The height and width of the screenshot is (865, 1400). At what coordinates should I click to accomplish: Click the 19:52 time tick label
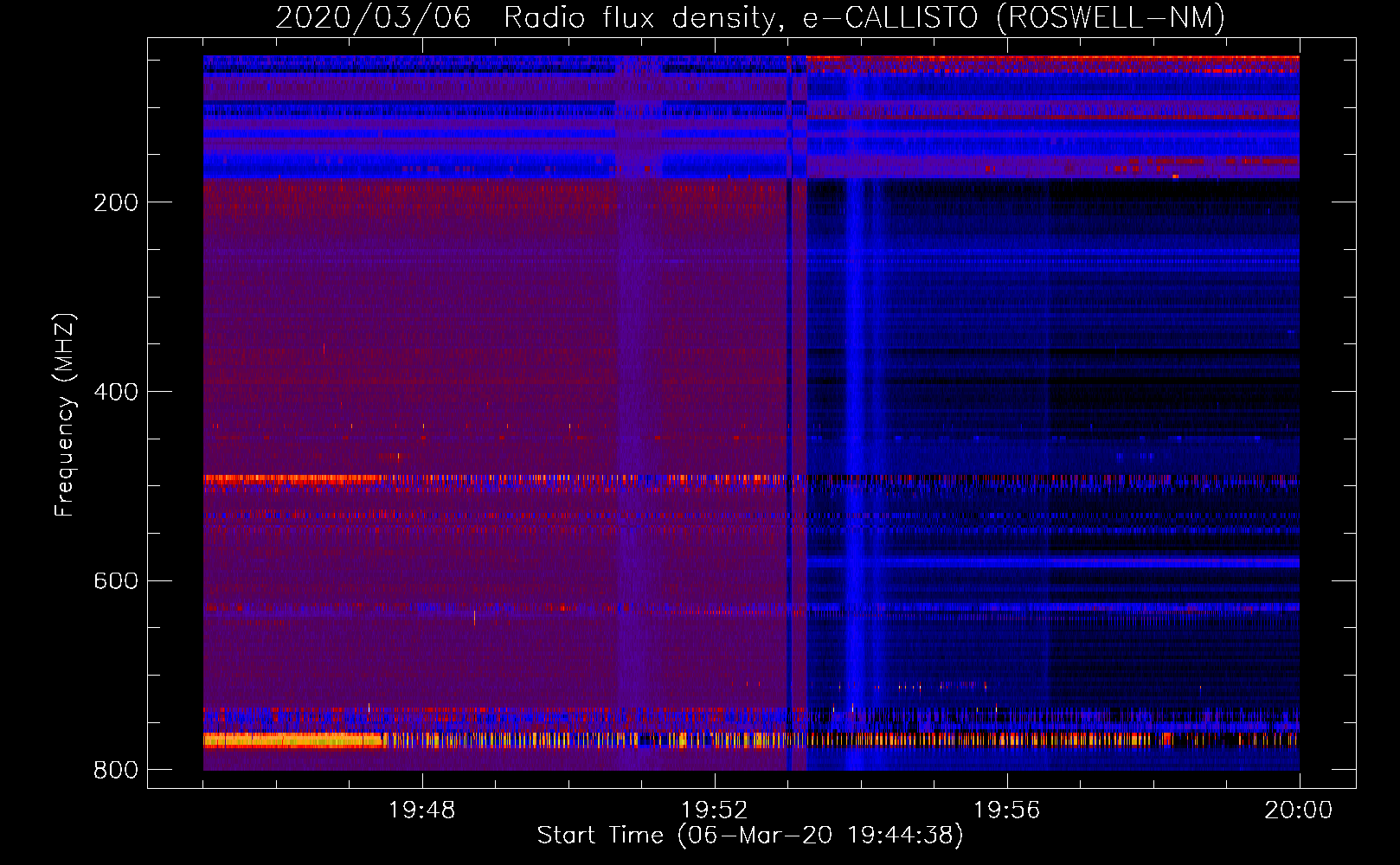pyautogui.click(x=714, y=811)
